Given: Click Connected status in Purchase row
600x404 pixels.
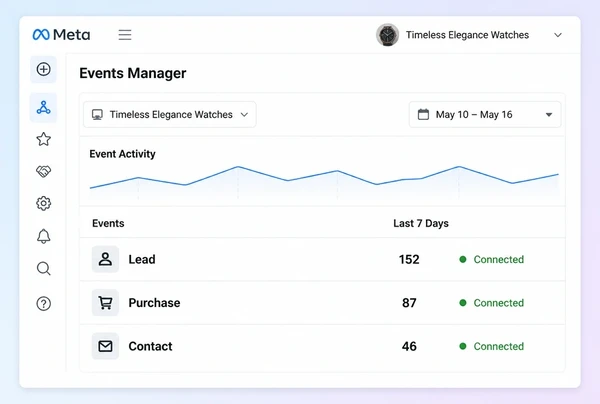Looking at the screenshot, I should (x=492, y=303).
